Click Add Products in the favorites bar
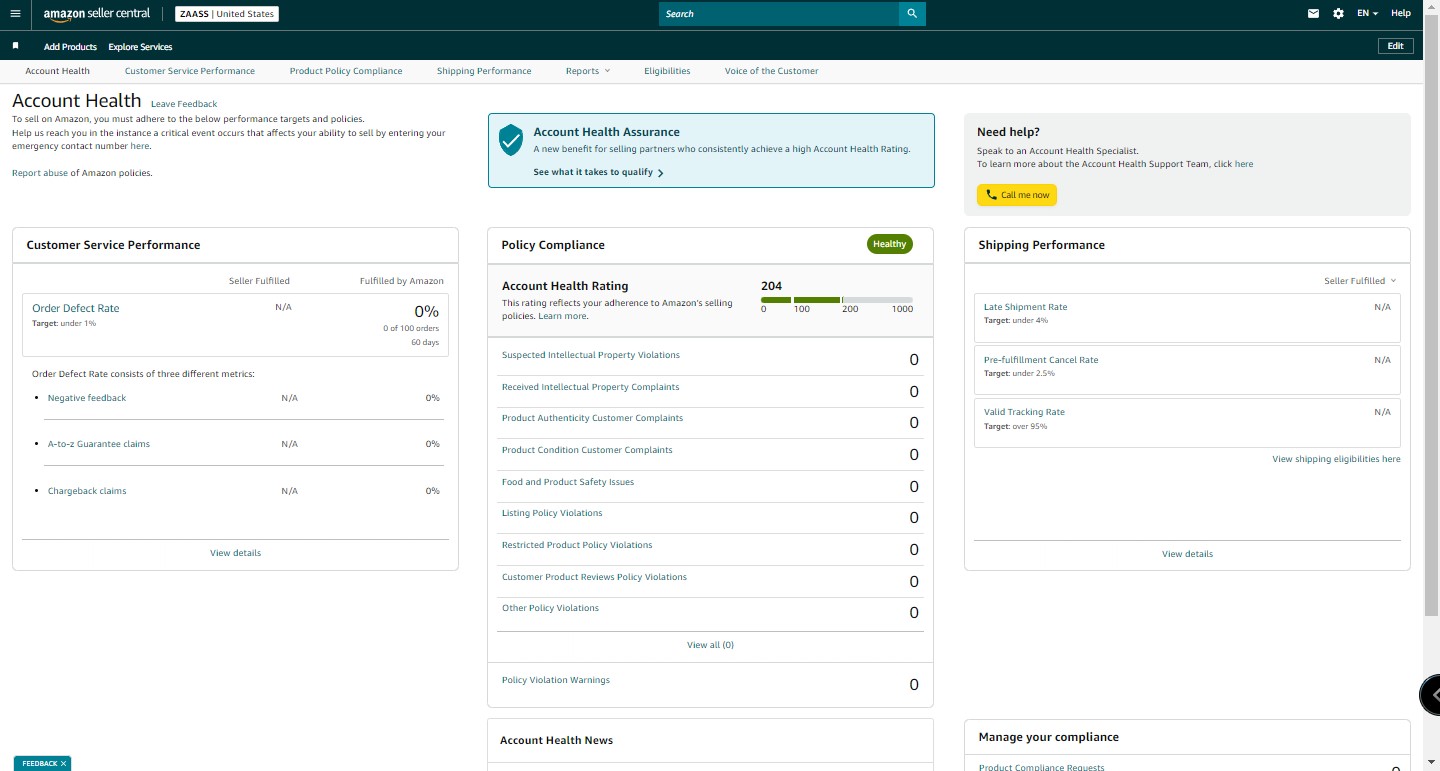 click(x=70, y=47)
